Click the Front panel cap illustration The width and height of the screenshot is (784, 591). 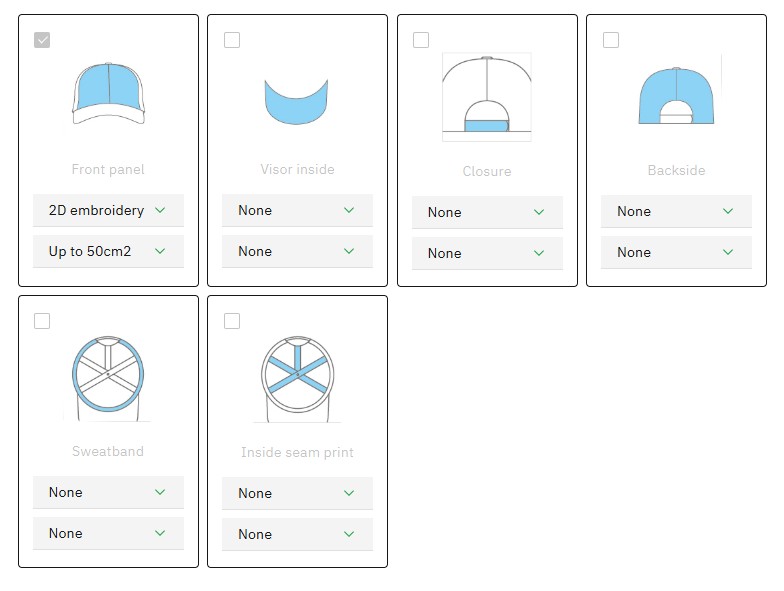coord(108,93)
